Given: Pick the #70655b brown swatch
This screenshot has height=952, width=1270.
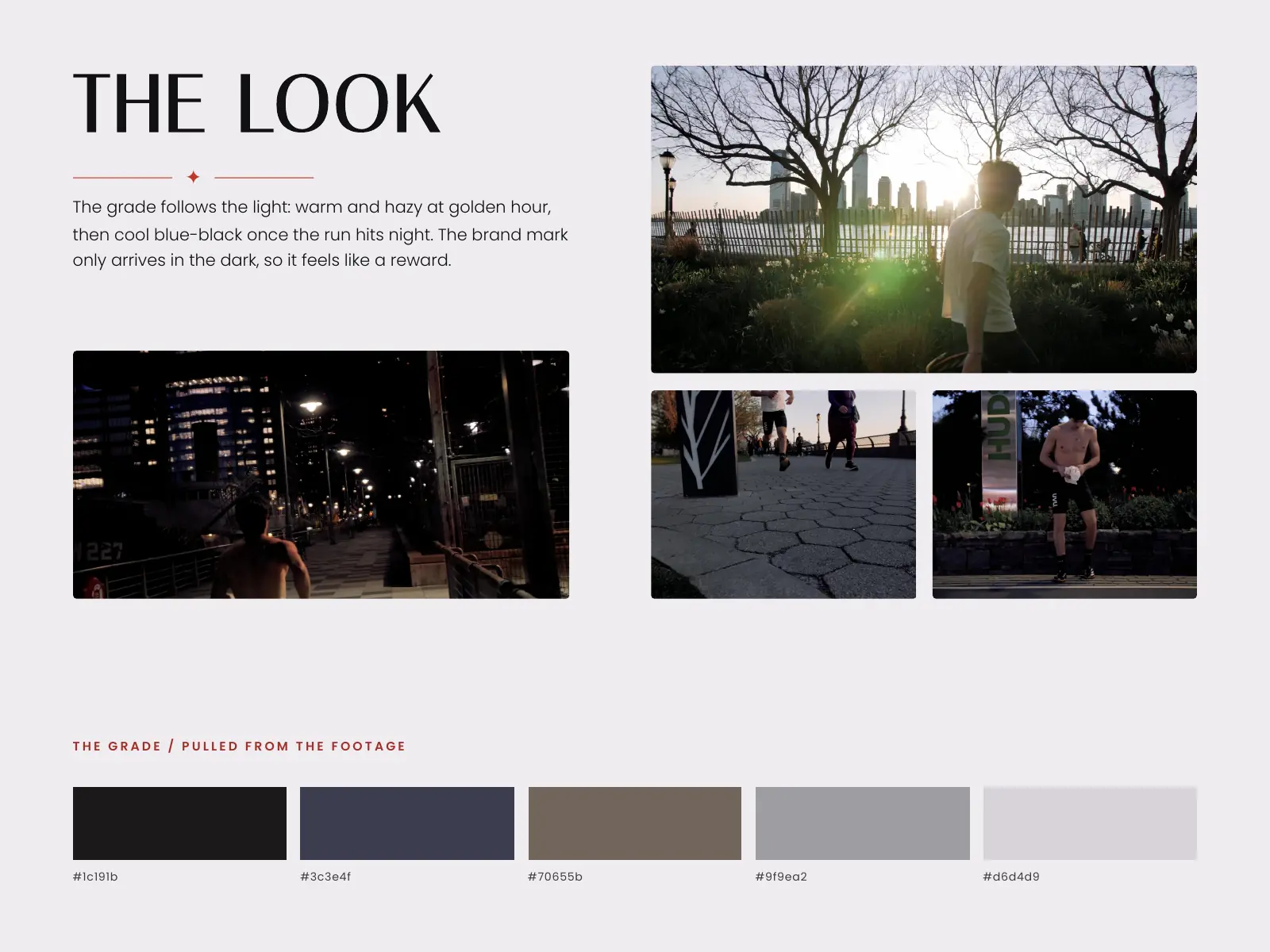Looking at the screenshot, I should tap(635, 823).
